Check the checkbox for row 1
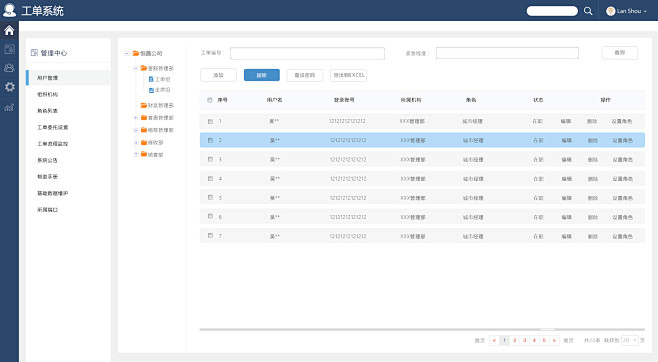 click(x=210, y=121)
